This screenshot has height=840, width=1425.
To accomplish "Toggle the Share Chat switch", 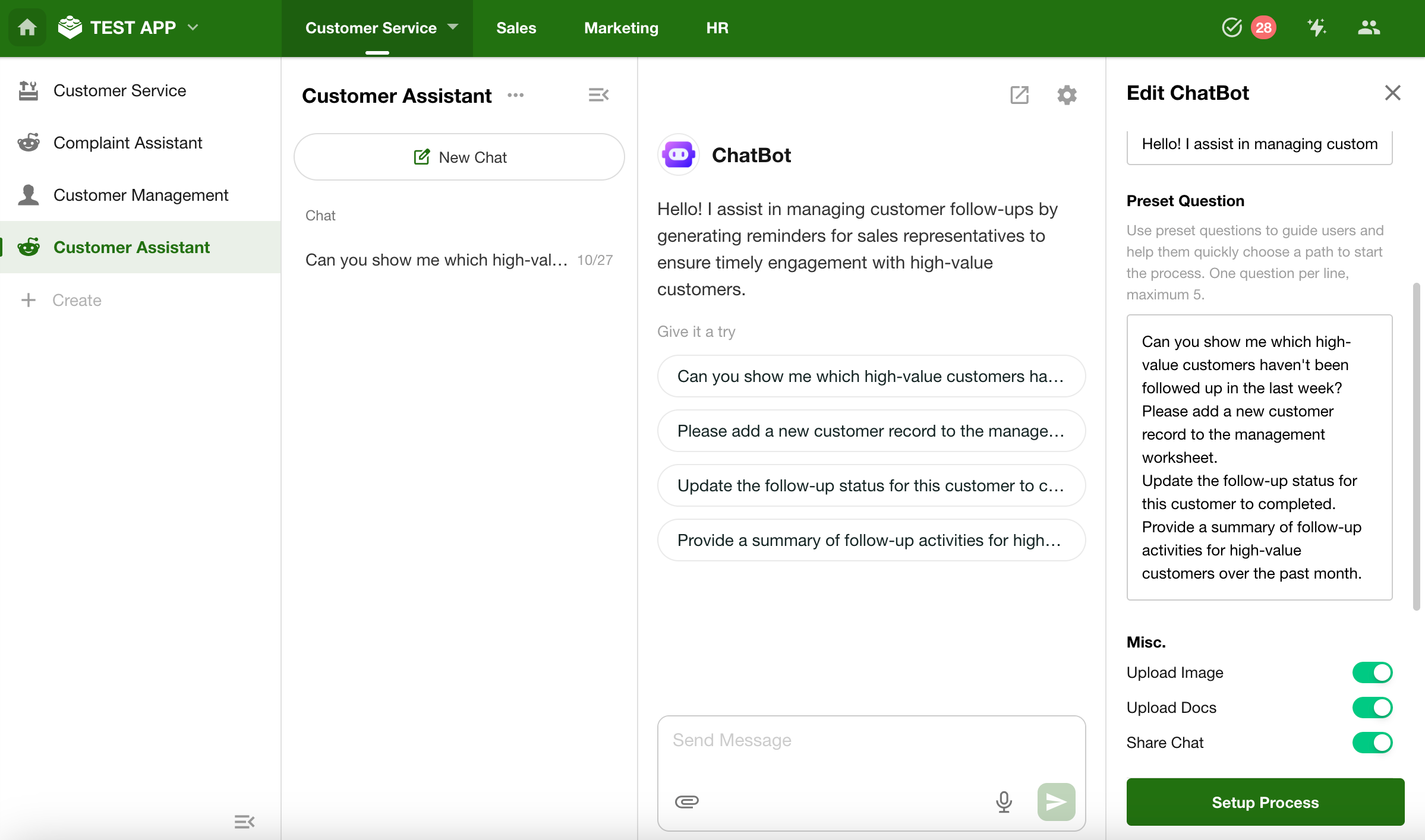I will click(1372, 743).
